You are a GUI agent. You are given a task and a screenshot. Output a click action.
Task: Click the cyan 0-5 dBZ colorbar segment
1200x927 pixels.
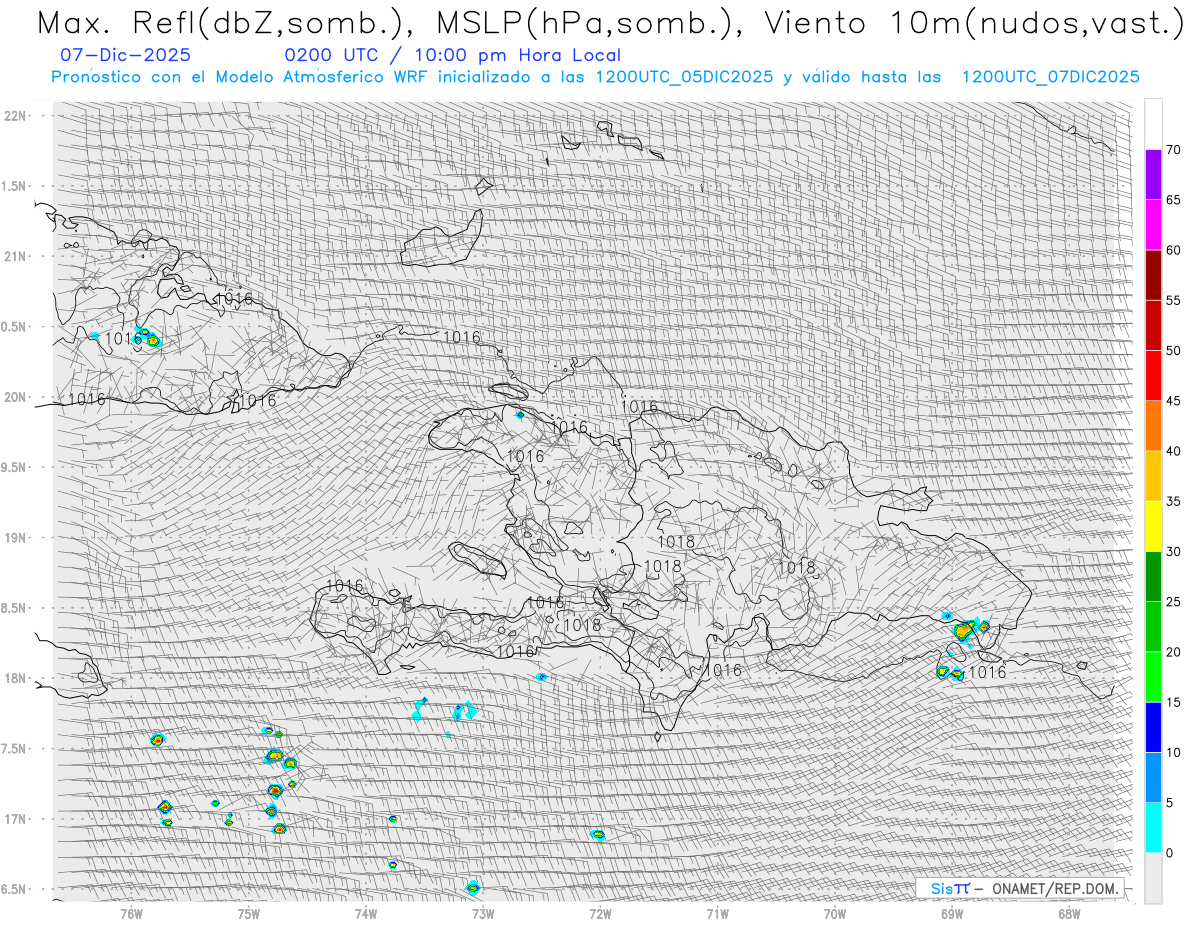1153,827
